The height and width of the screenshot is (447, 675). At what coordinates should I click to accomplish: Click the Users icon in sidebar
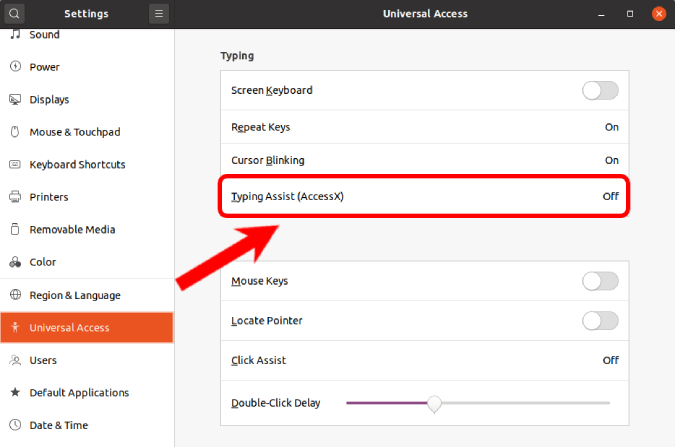click(15, 360)
